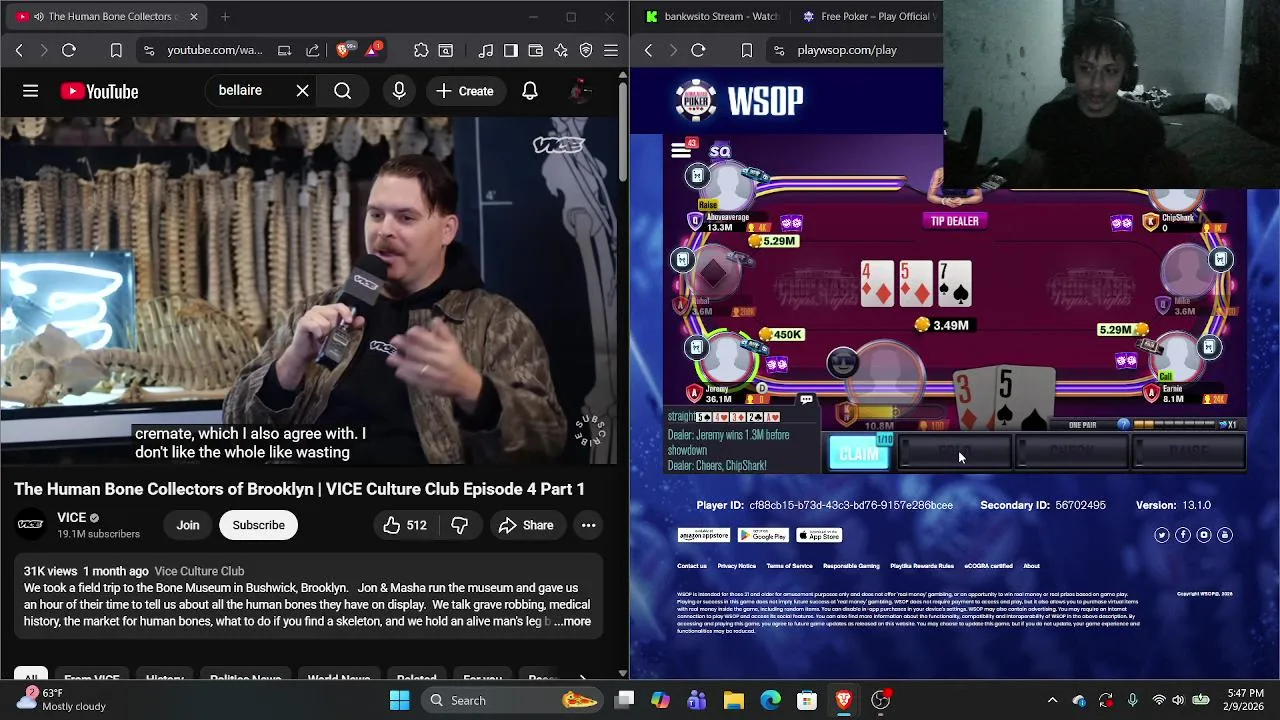Open the WSOP game hamburger menu
This screenshot has height=720, width=1280.
coord(682,151)
